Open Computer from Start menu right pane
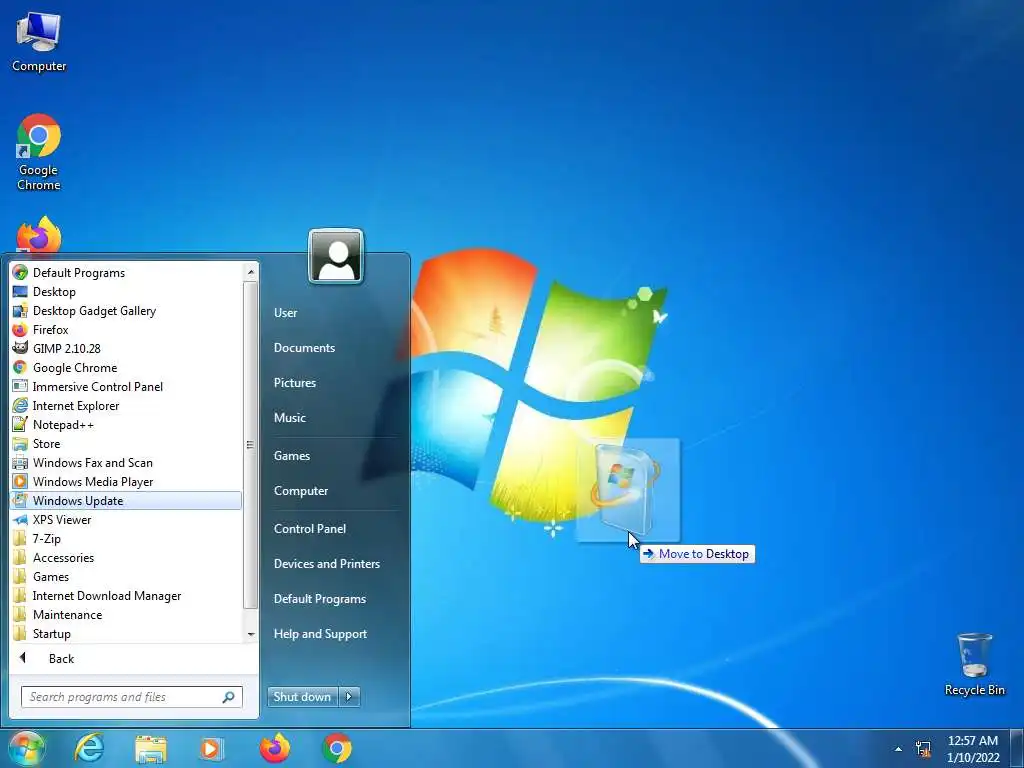The image size is (1024, 768). coord(300,490)
